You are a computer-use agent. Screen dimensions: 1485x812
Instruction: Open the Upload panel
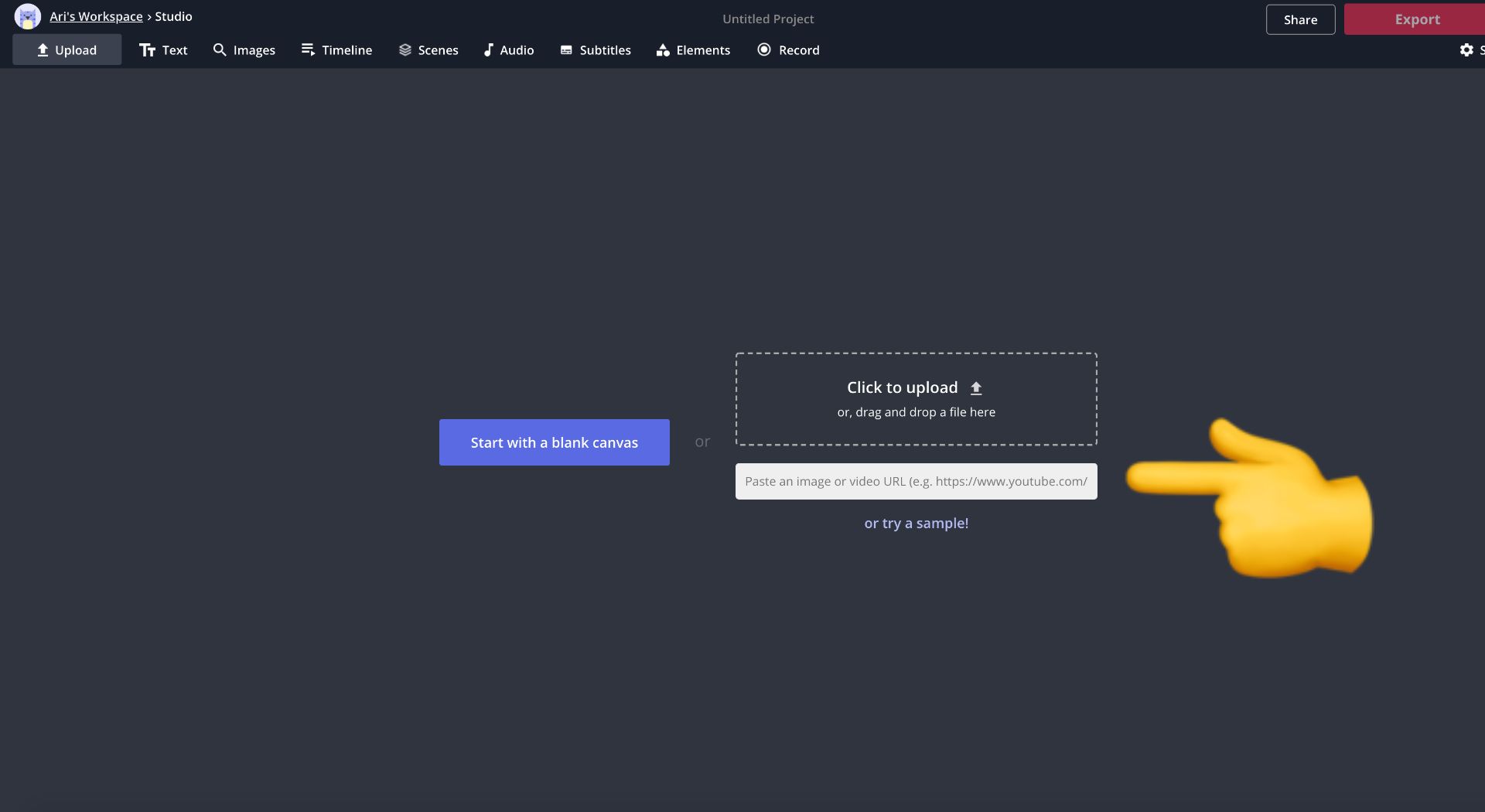[67, 49]
